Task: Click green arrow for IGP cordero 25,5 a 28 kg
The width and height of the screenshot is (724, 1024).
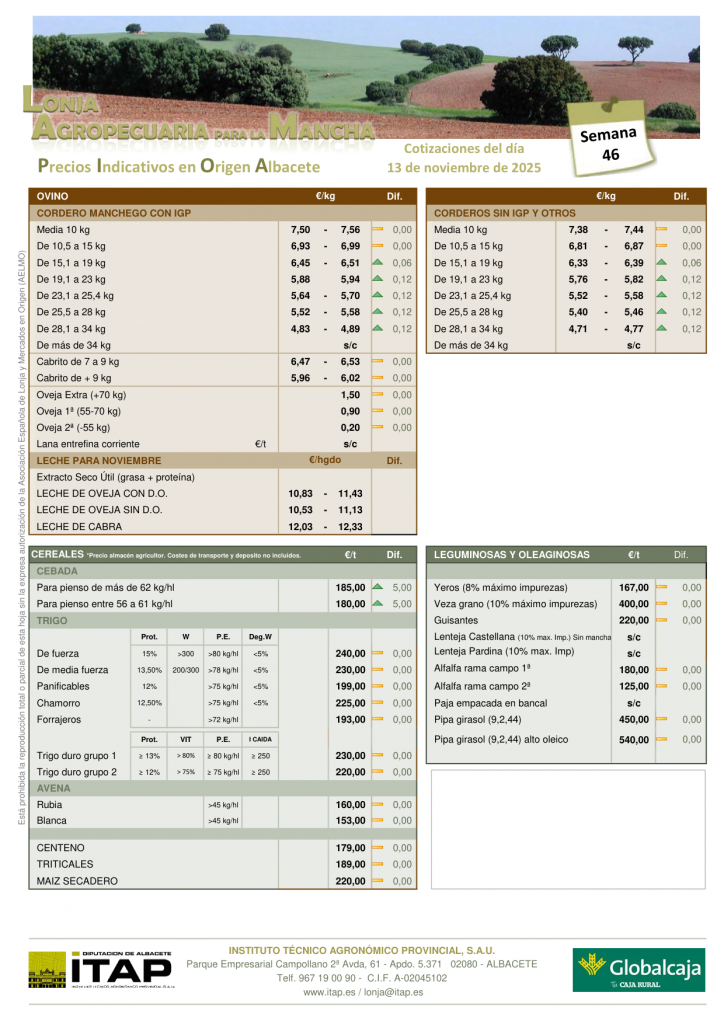Action: (378, 312)
